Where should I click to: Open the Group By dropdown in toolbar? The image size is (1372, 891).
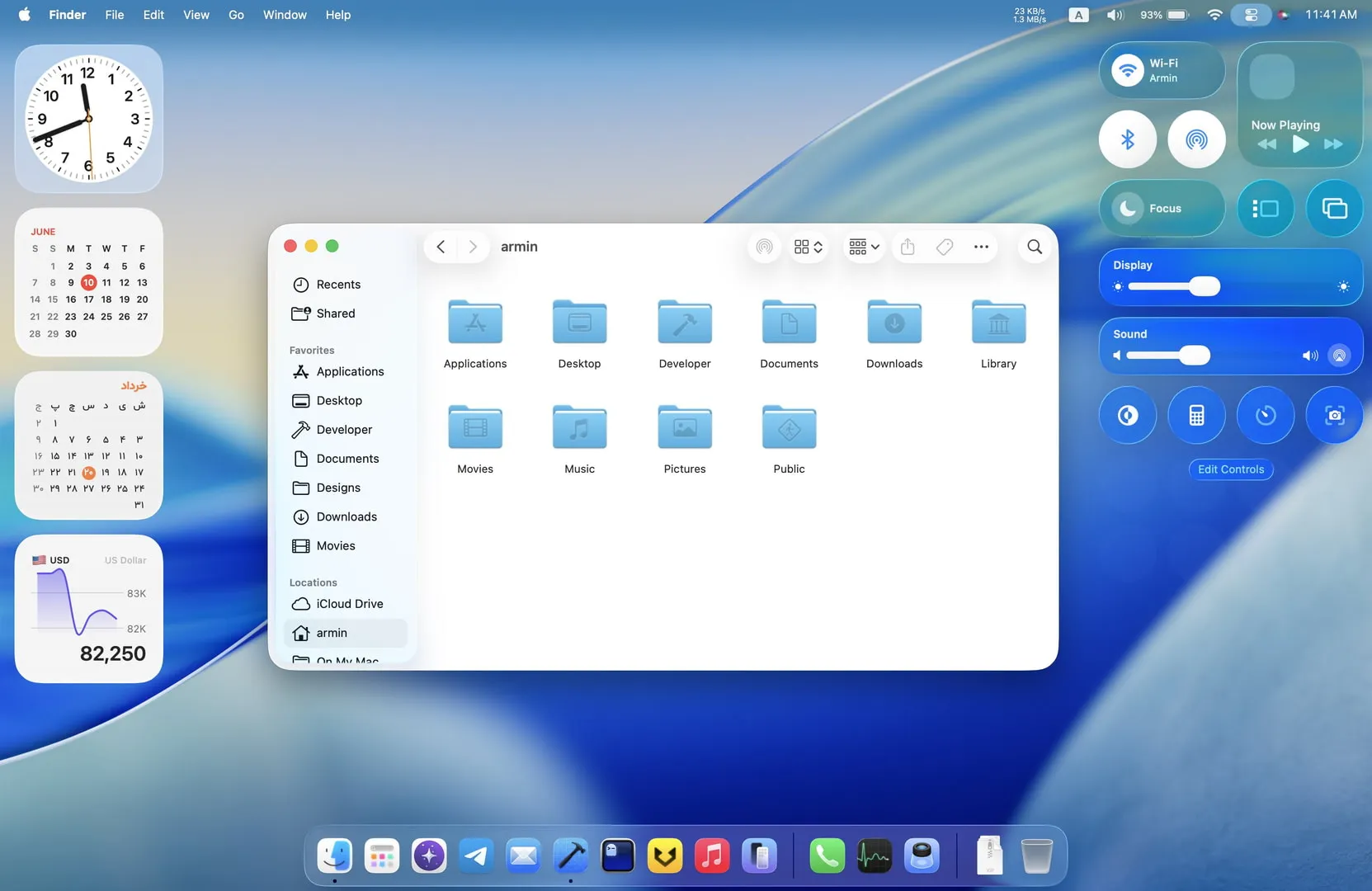pos(864,247)
